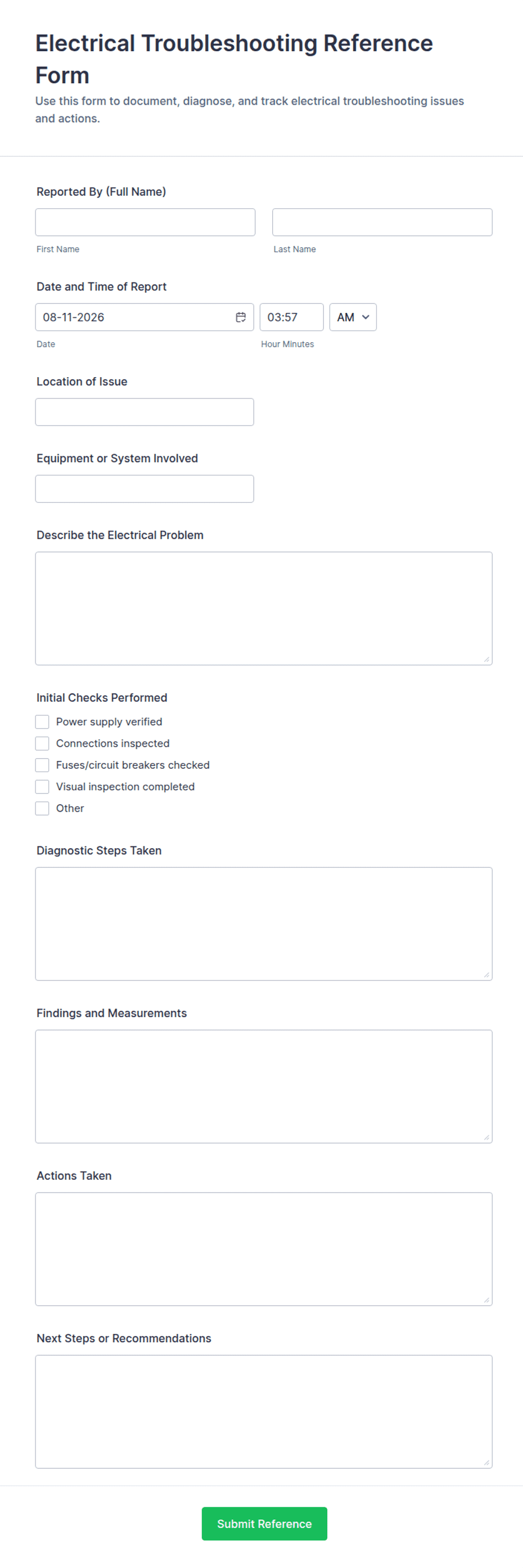The height and width of the screenshot is (1568, 523).
Task: Toggle the Other checkbox
Action: tap(42, 808)
